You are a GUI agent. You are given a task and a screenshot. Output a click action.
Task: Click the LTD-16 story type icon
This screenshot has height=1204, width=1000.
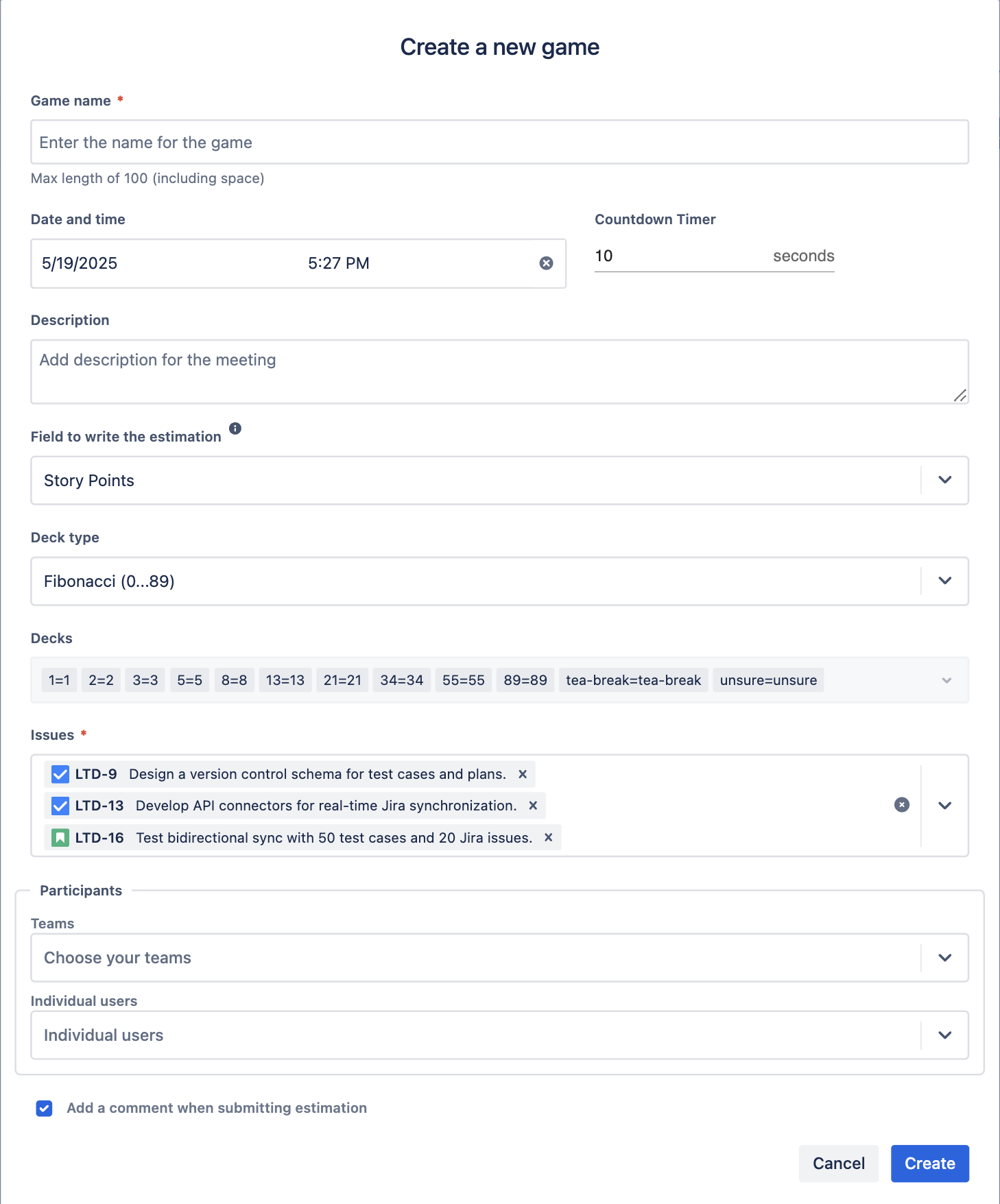60,837
